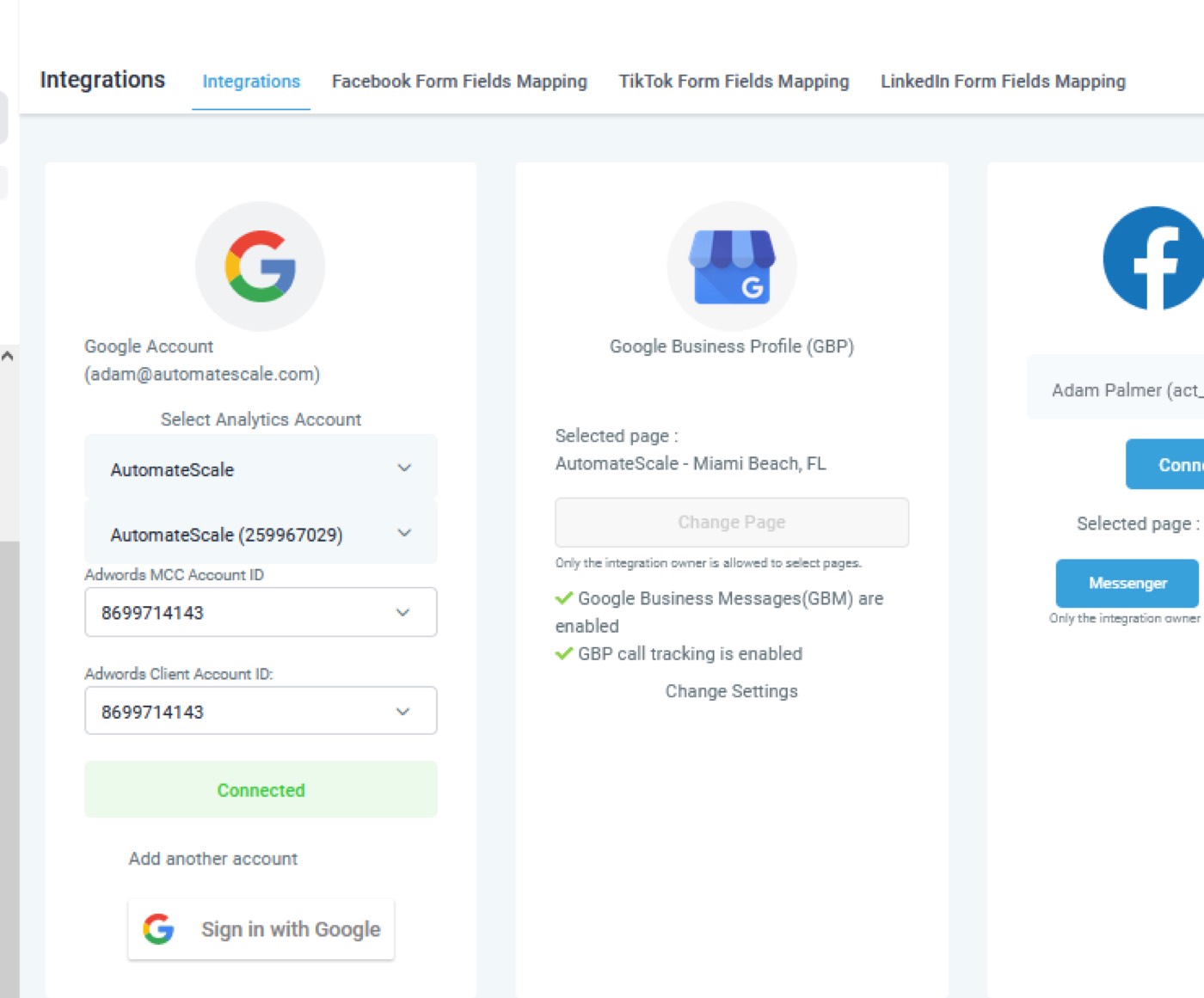Click the Selected page label under Facebook

1138,523
